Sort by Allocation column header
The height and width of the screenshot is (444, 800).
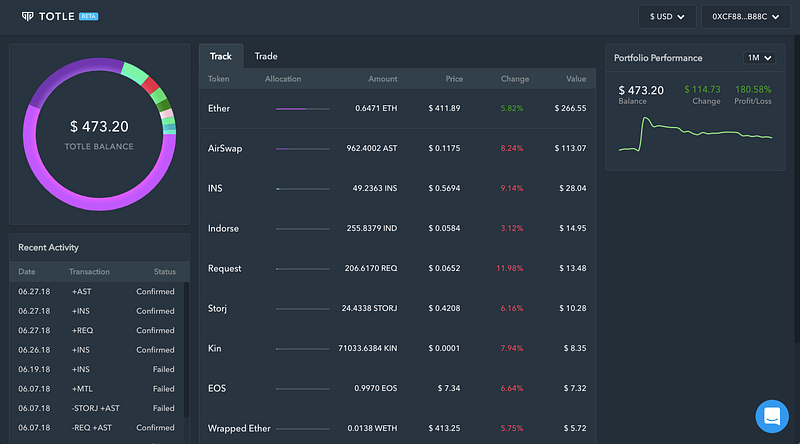283,79
